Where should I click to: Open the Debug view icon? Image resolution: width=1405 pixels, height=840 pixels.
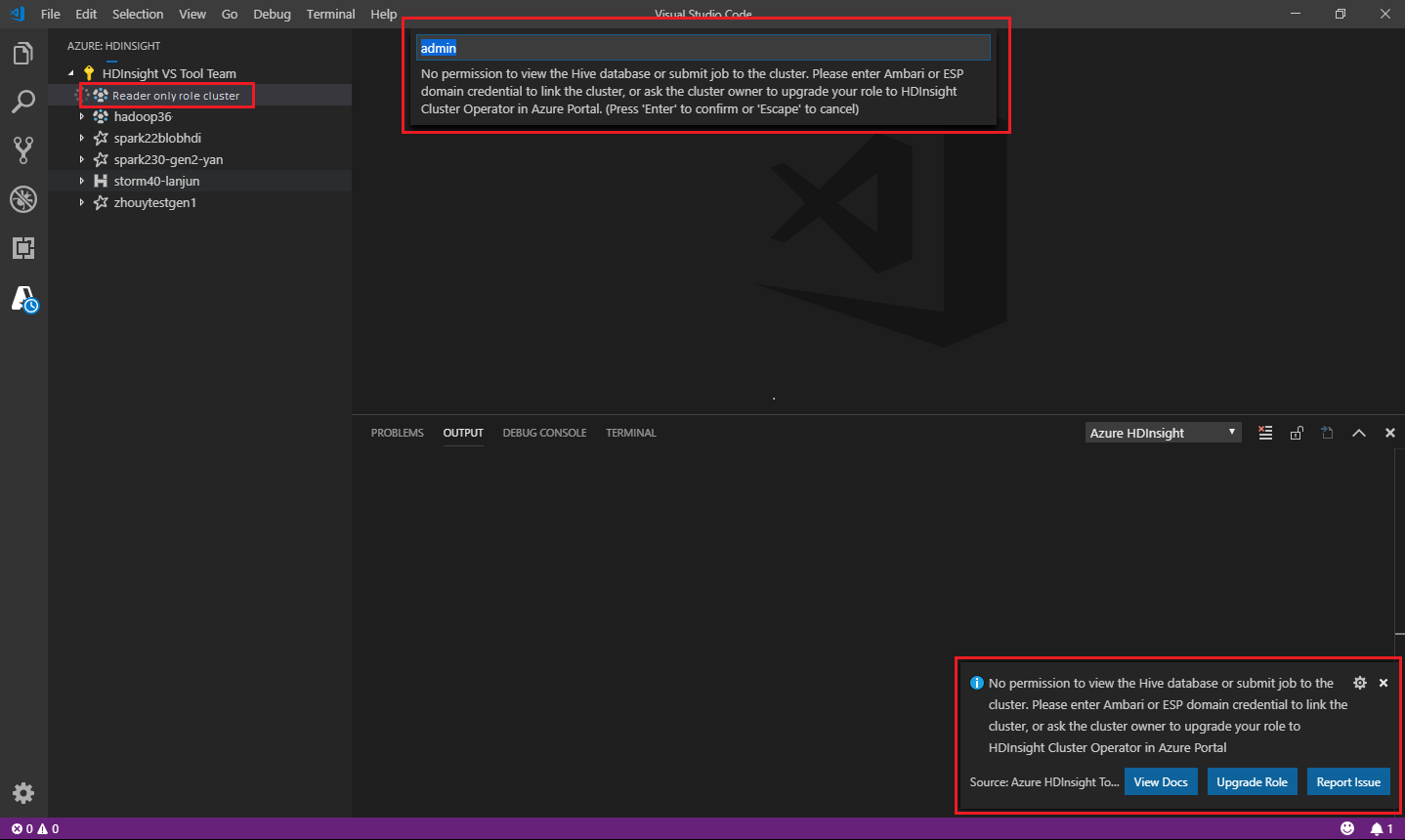pos(23,199)
